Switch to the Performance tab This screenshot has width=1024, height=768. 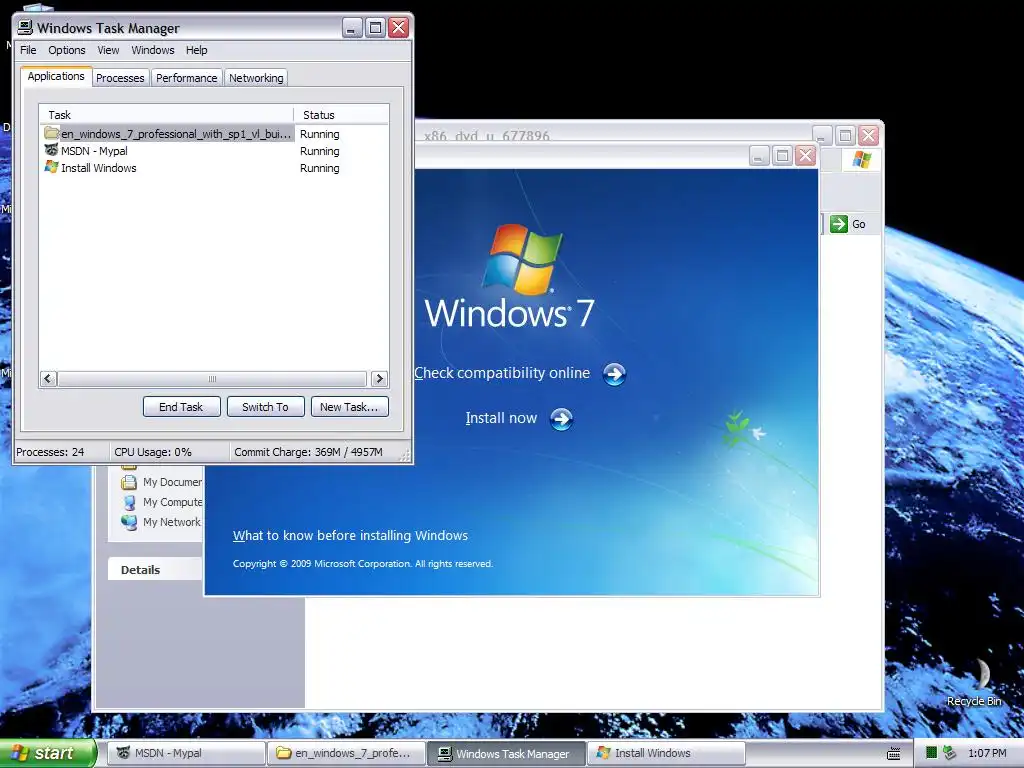point(186,78)
